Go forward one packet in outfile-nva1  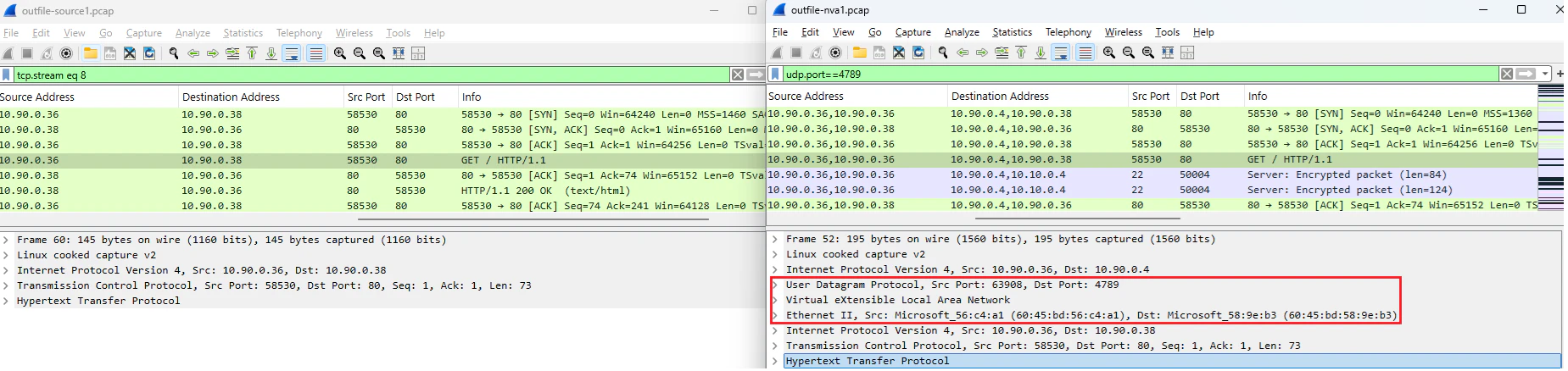(x=982, y=53)
